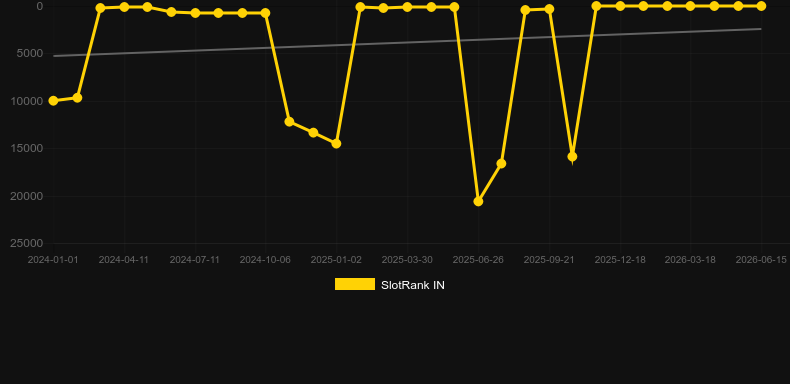Select the final data point at 2026-06-15

click(761, 6)
